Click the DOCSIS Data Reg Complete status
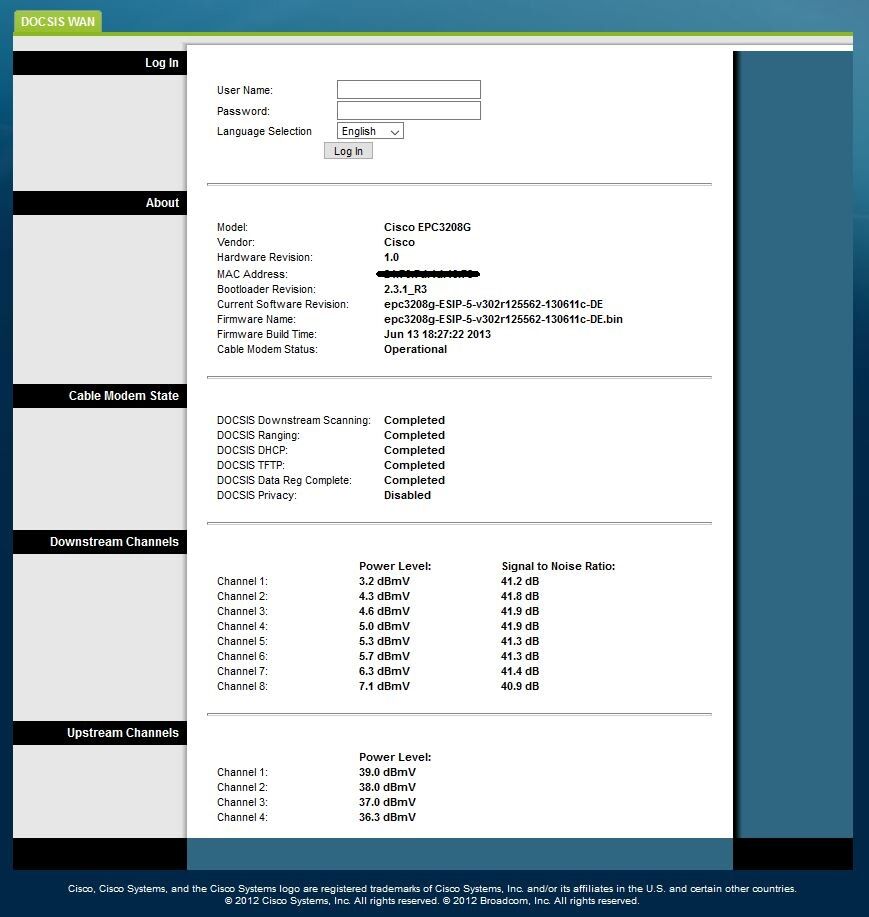 tap(414, 480)
